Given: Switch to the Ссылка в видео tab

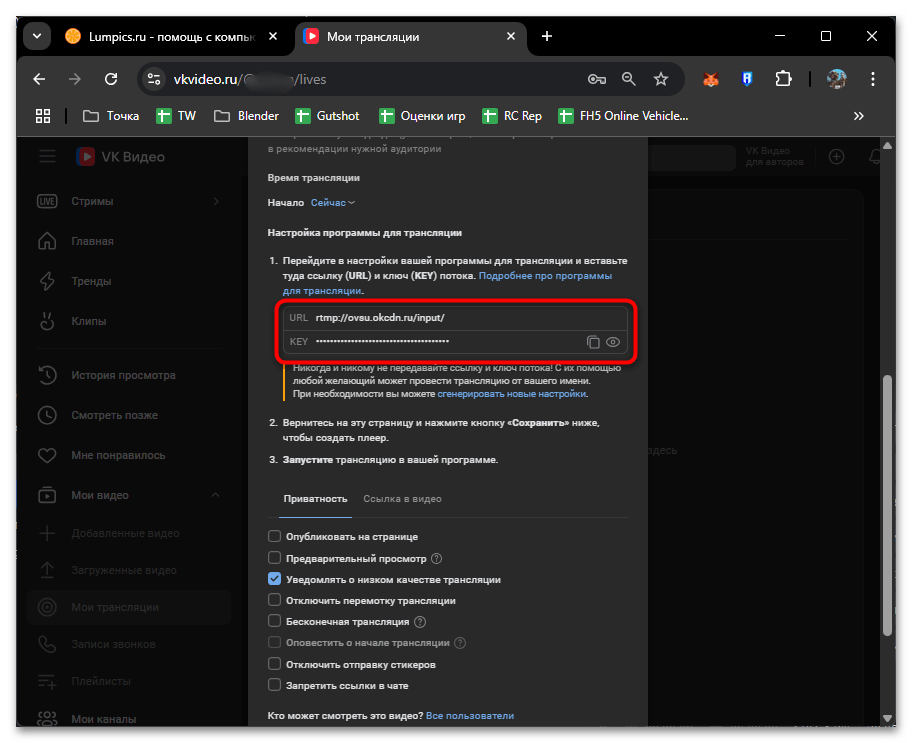Looking at the screenshot, I should (402, 499).
